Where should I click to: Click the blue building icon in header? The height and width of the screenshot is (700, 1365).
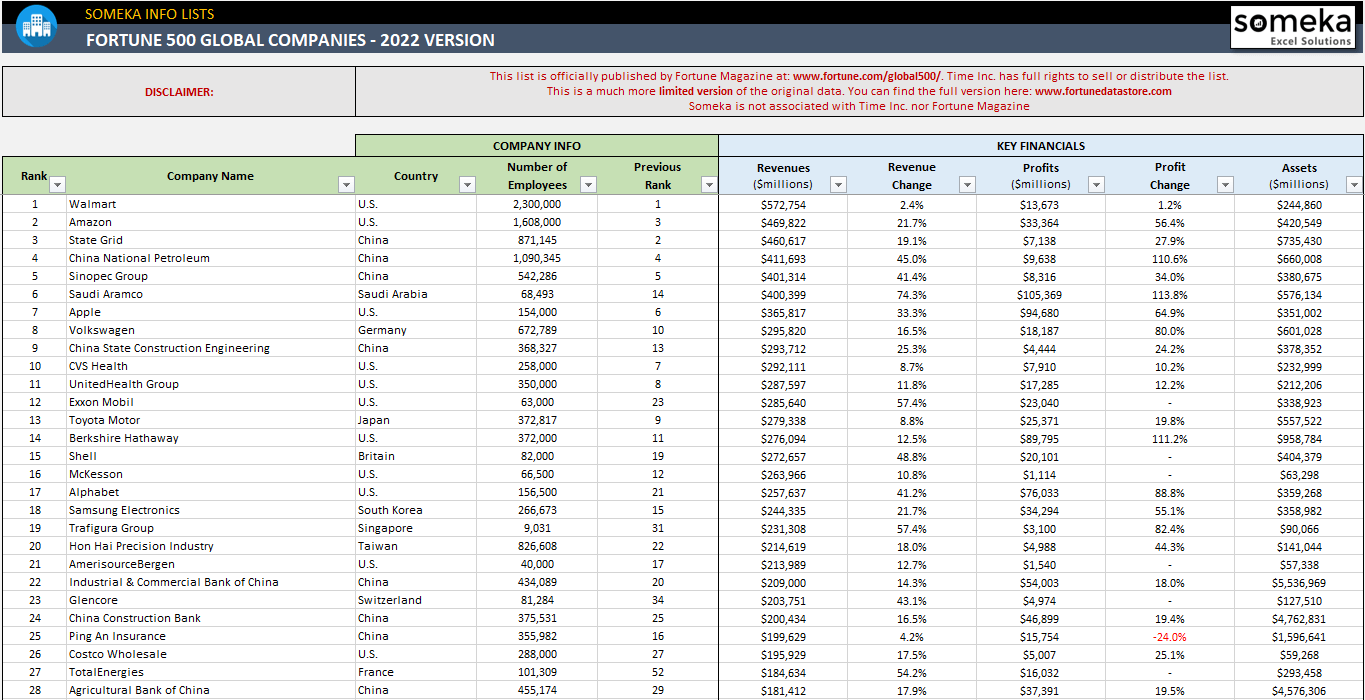(x=36, y=25)
